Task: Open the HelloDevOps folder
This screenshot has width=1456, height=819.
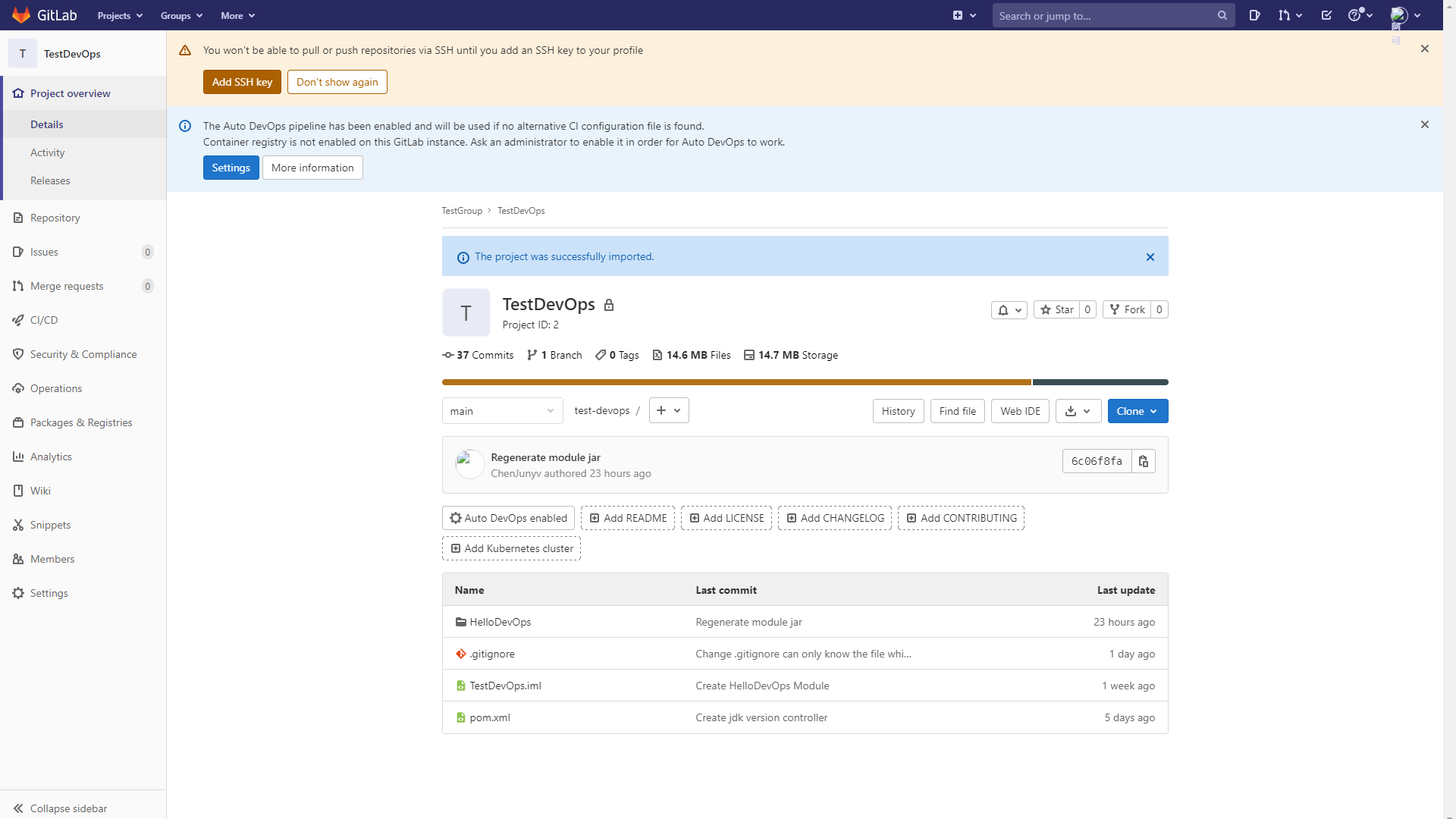Action: [500, 622]
